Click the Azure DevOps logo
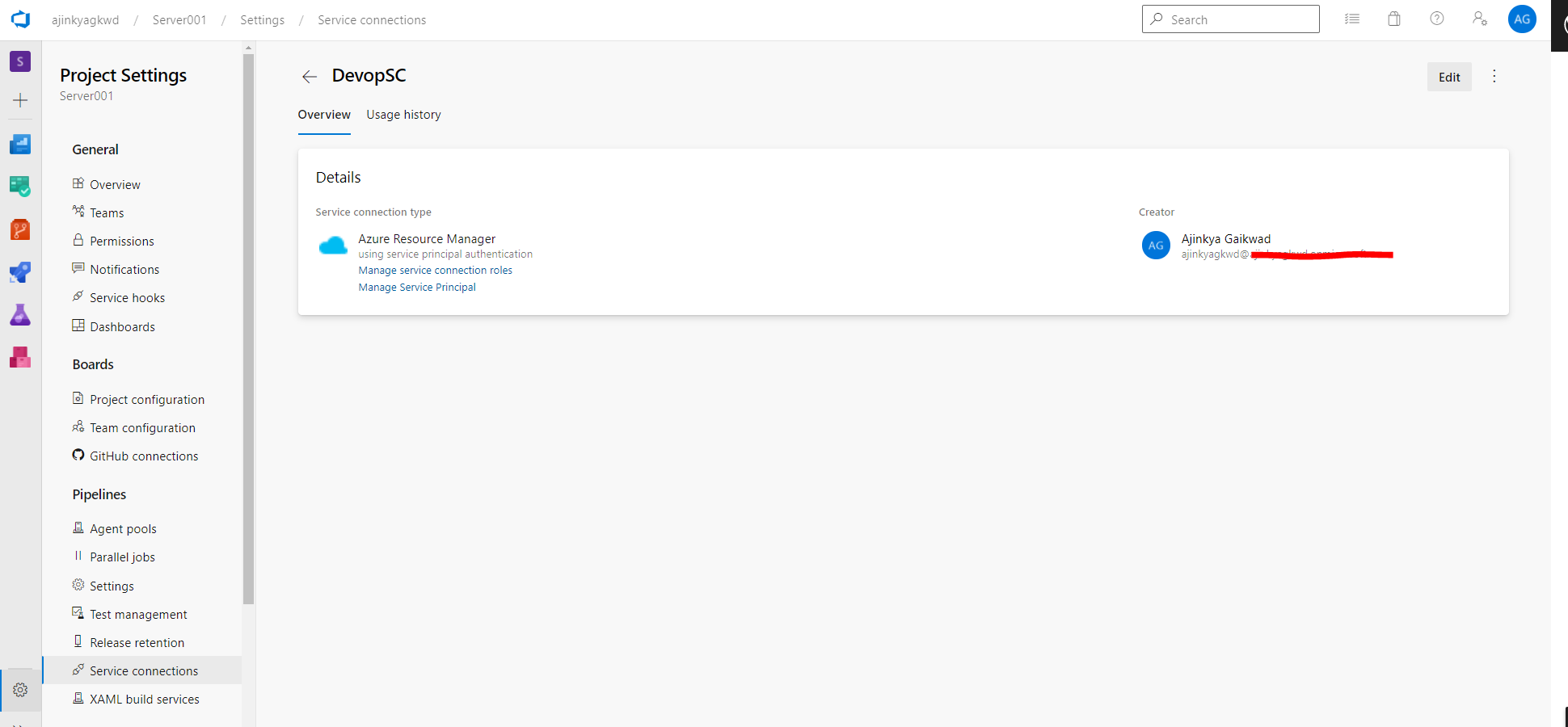This screenshot has height=727, width=1568. (x=21, y=19)
